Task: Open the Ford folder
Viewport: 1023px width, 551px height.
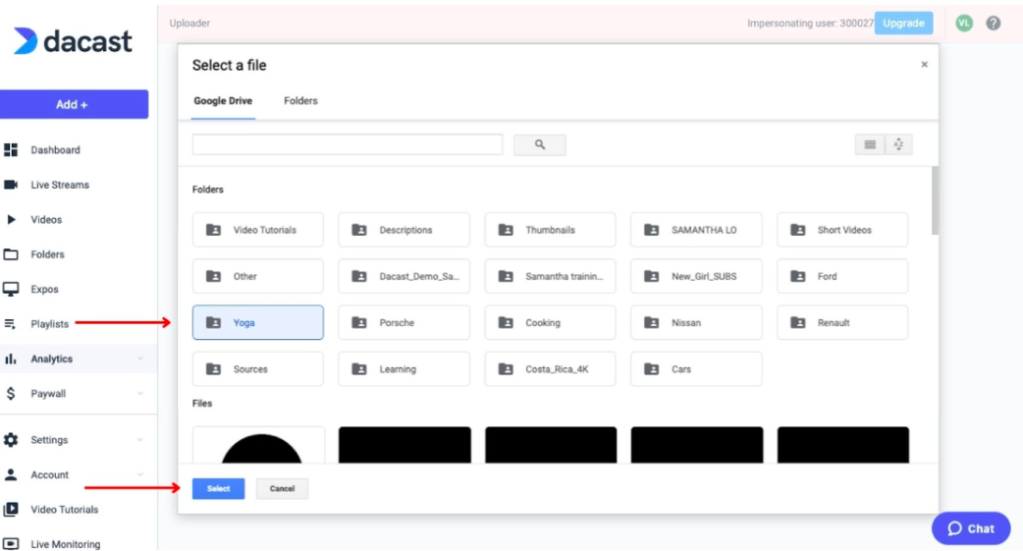Action: click(x=842, y=276)
